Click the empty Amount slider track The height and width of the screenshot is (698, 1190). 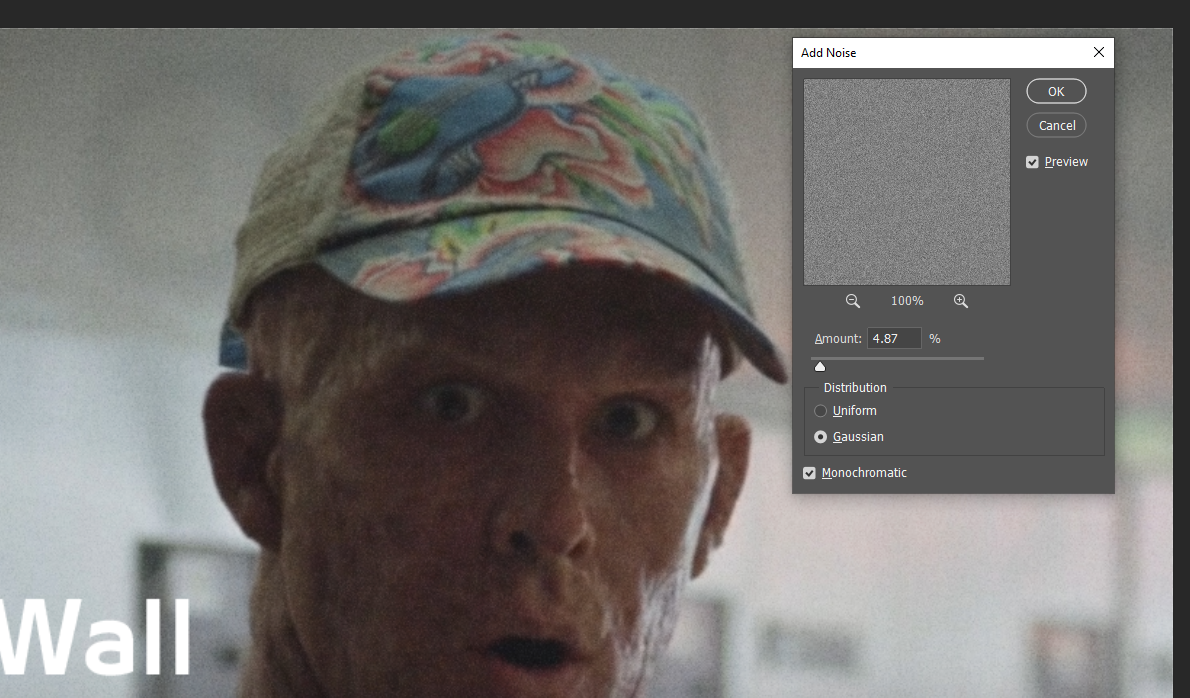click(903, 358)
